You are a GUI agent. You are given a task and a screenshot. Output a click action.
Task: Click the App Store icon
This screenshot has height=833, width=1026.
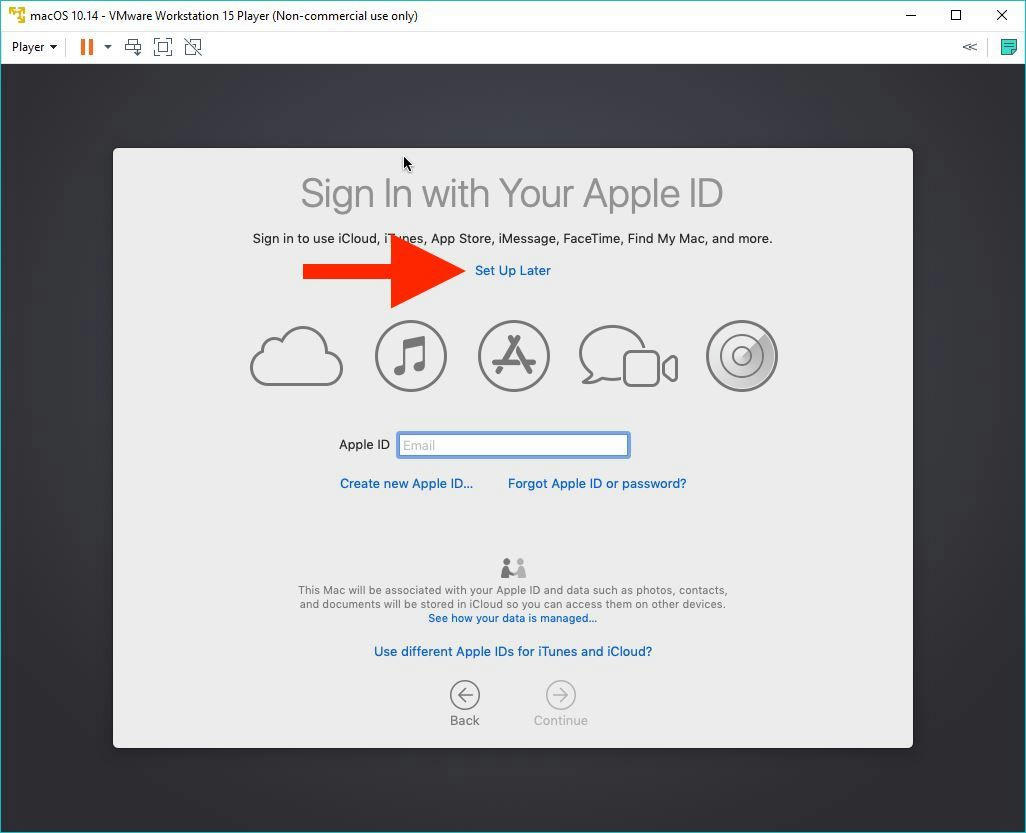pyautogui.click(x=514, y=356)
